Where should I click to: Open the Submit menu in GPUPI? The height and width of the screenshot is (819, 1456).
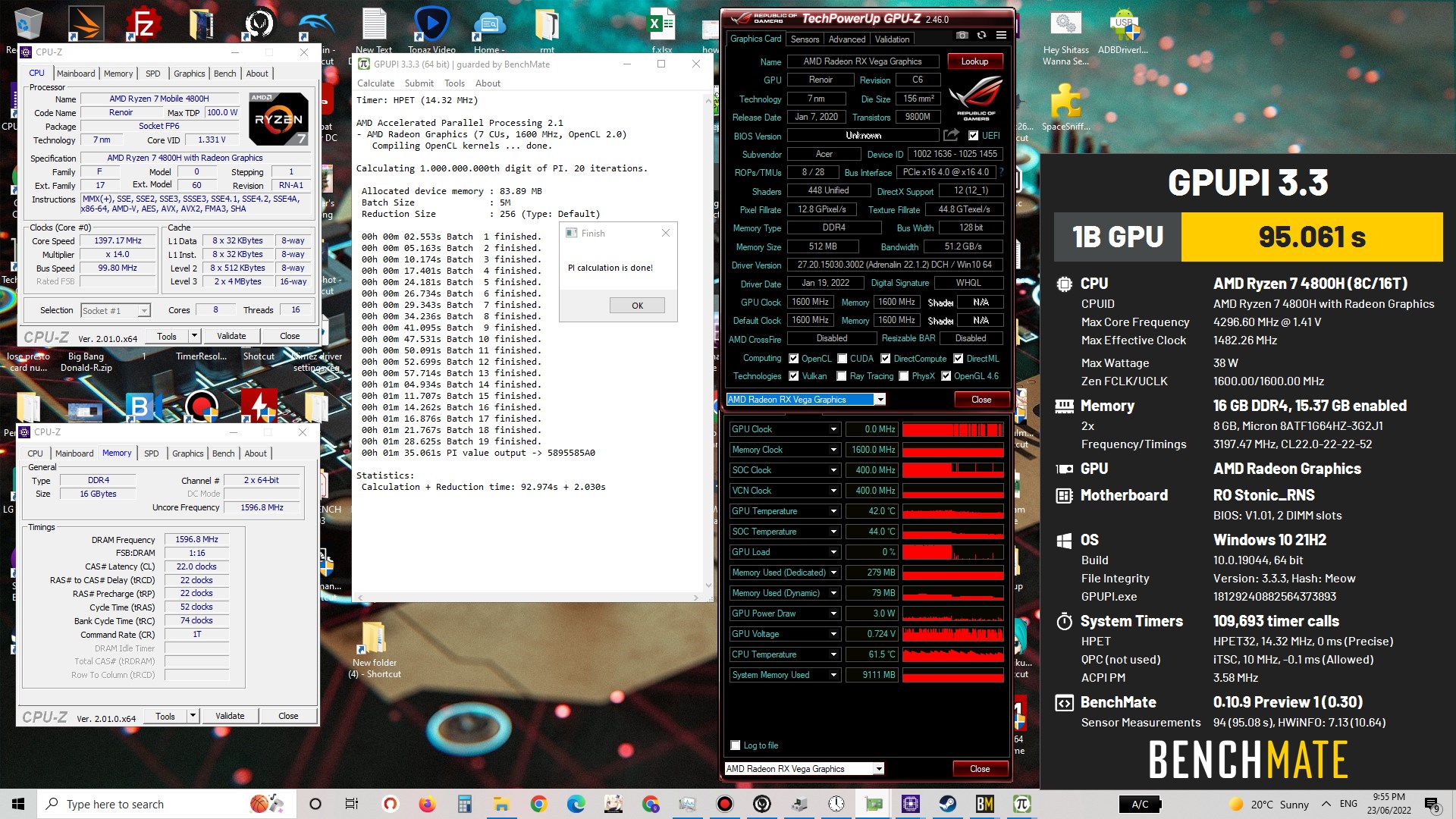click(x=419, y=83)
